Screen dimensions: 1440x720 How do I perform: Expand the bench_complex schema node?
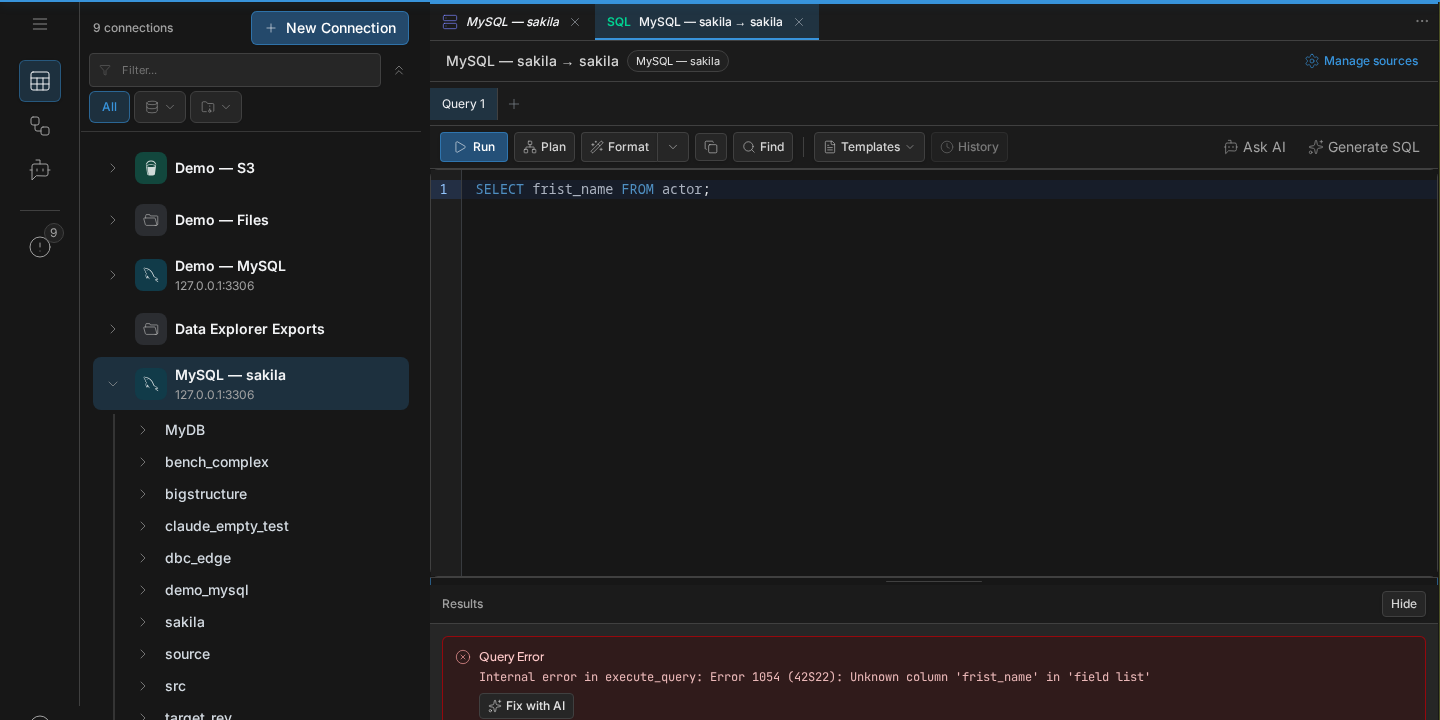point(142,462)
